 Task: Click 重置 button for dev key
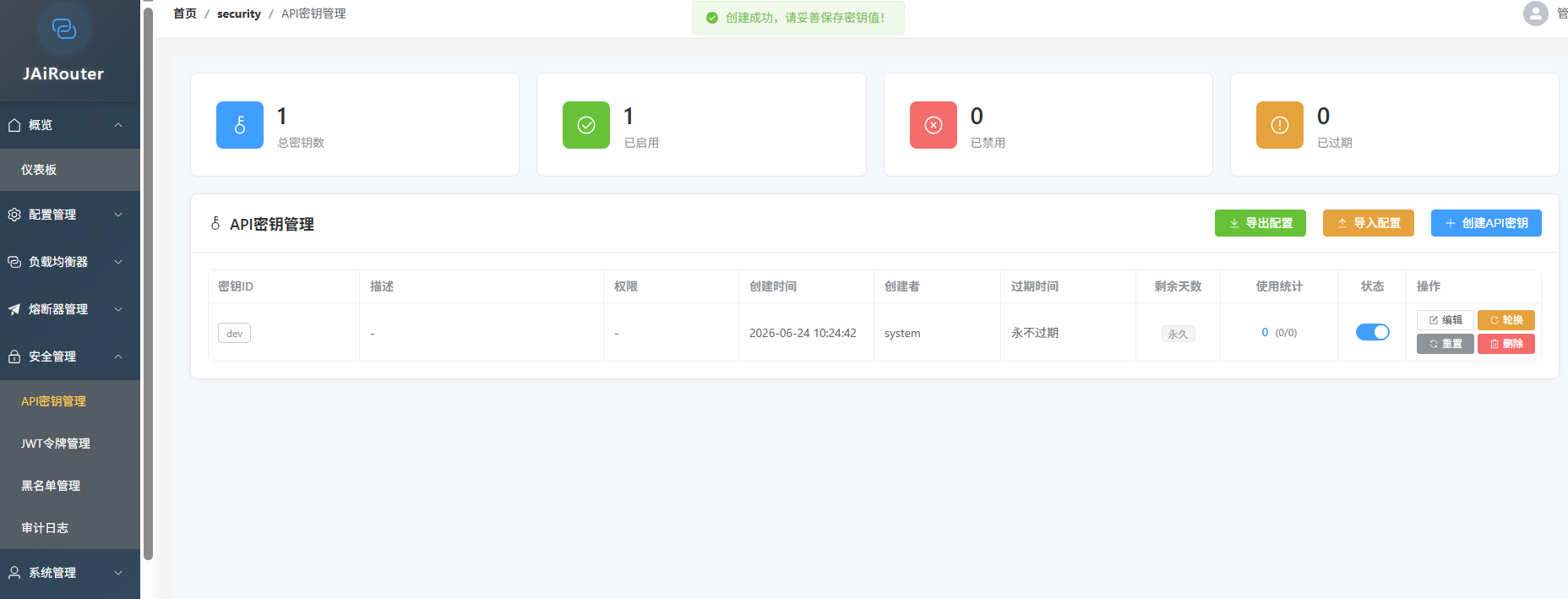pos(1445,344)
